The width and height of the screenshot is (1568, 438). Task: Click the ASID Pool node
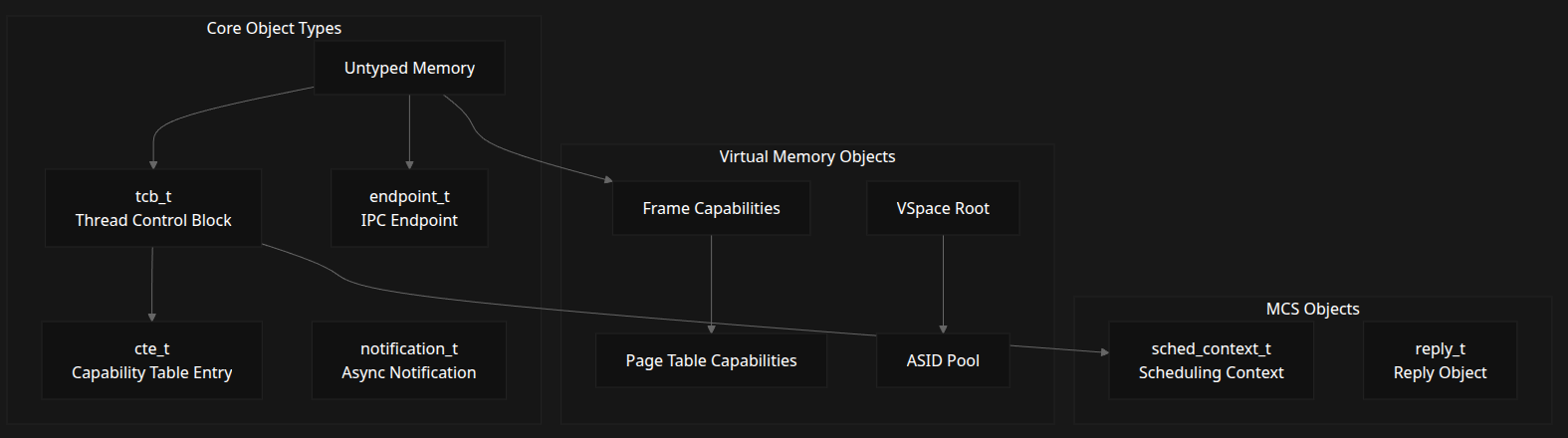coord(943,360)
